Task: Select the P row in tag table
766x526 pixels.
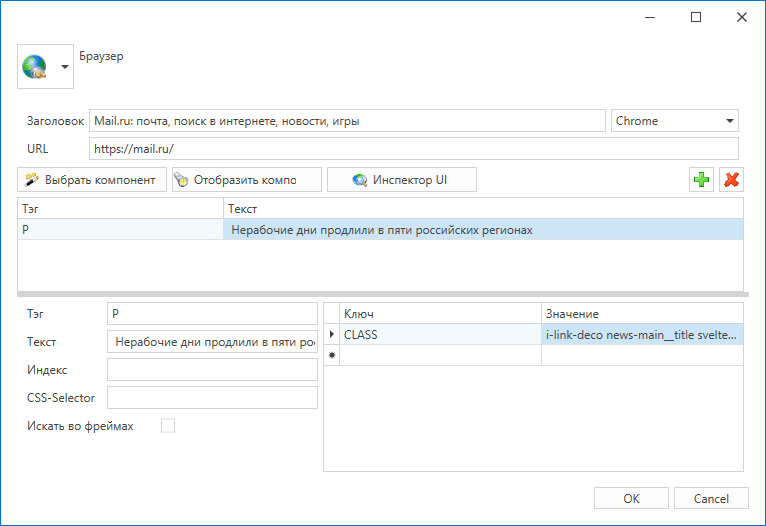Action: (x=120, y=230)
